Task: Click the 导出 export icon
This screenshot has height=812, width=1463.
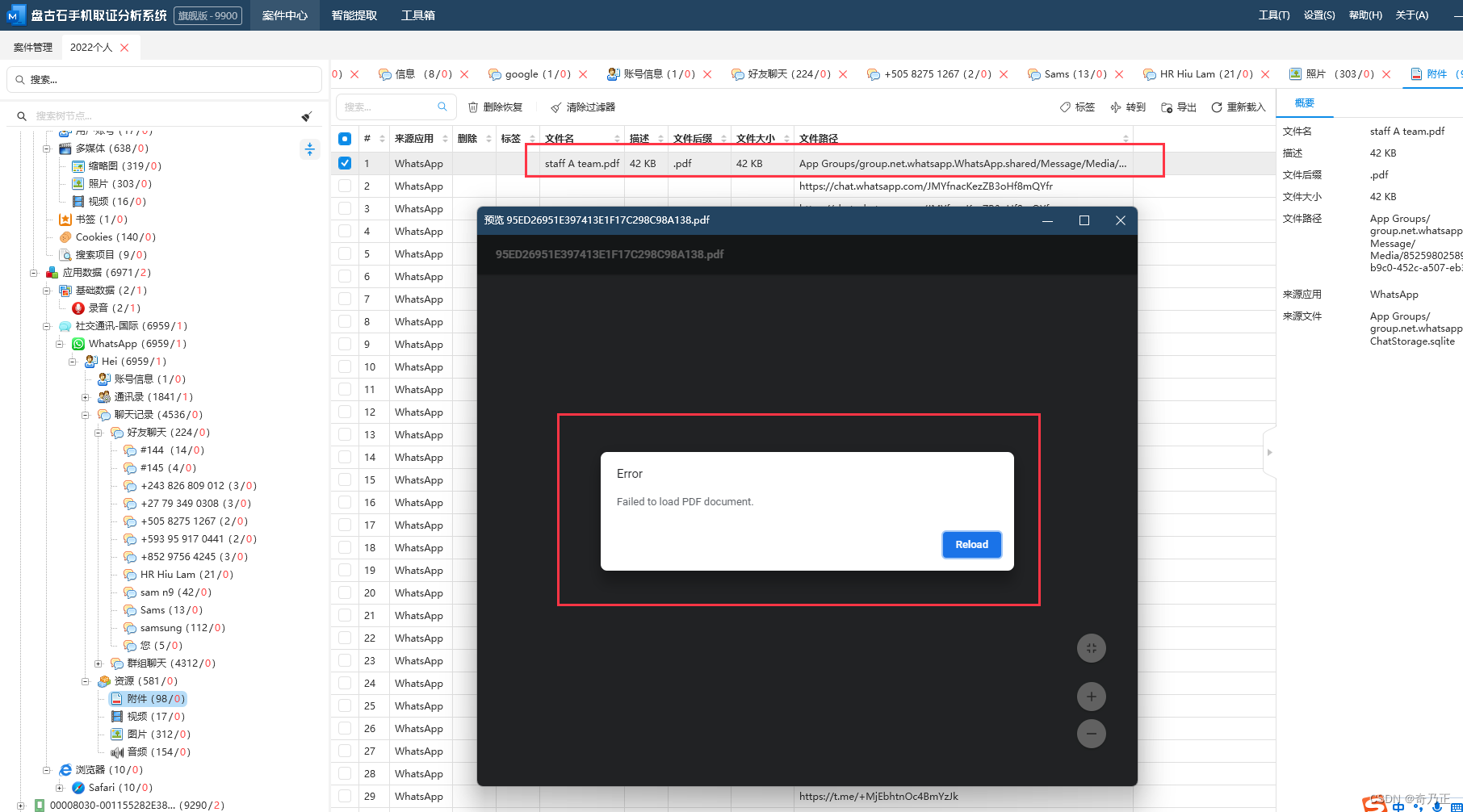Action: point(1167,107)
